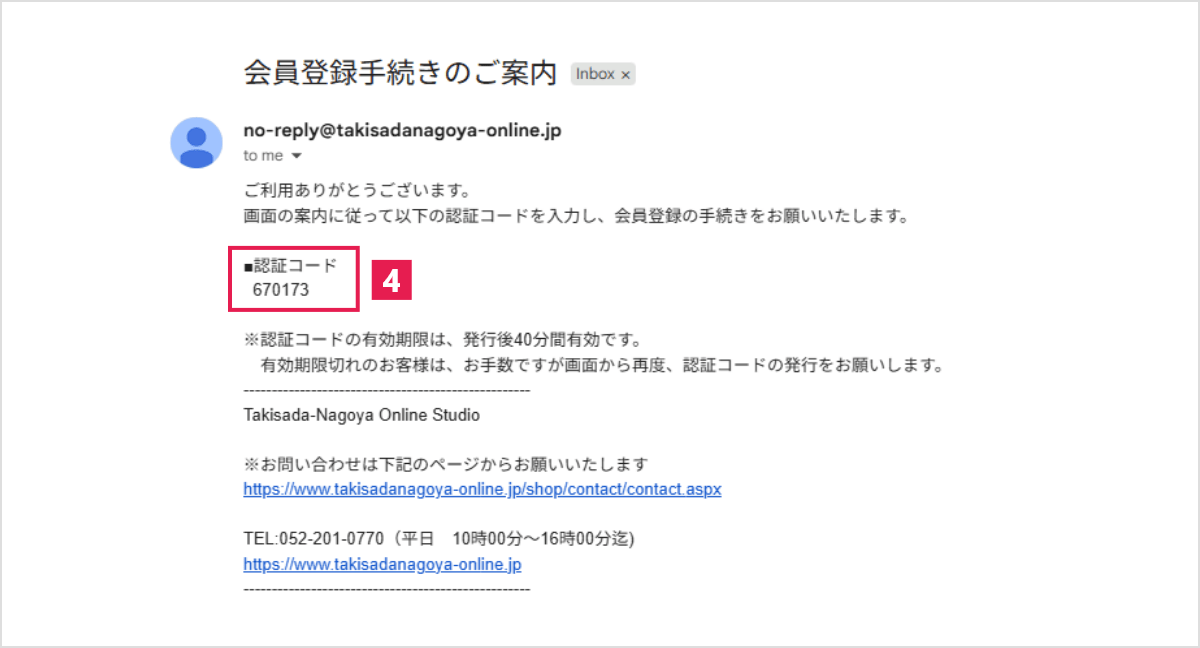This screenshot has width=1200, height=648.
Task: Click the Takisada-Nagoya Online Studio signature line
Action: click(360, 414)
